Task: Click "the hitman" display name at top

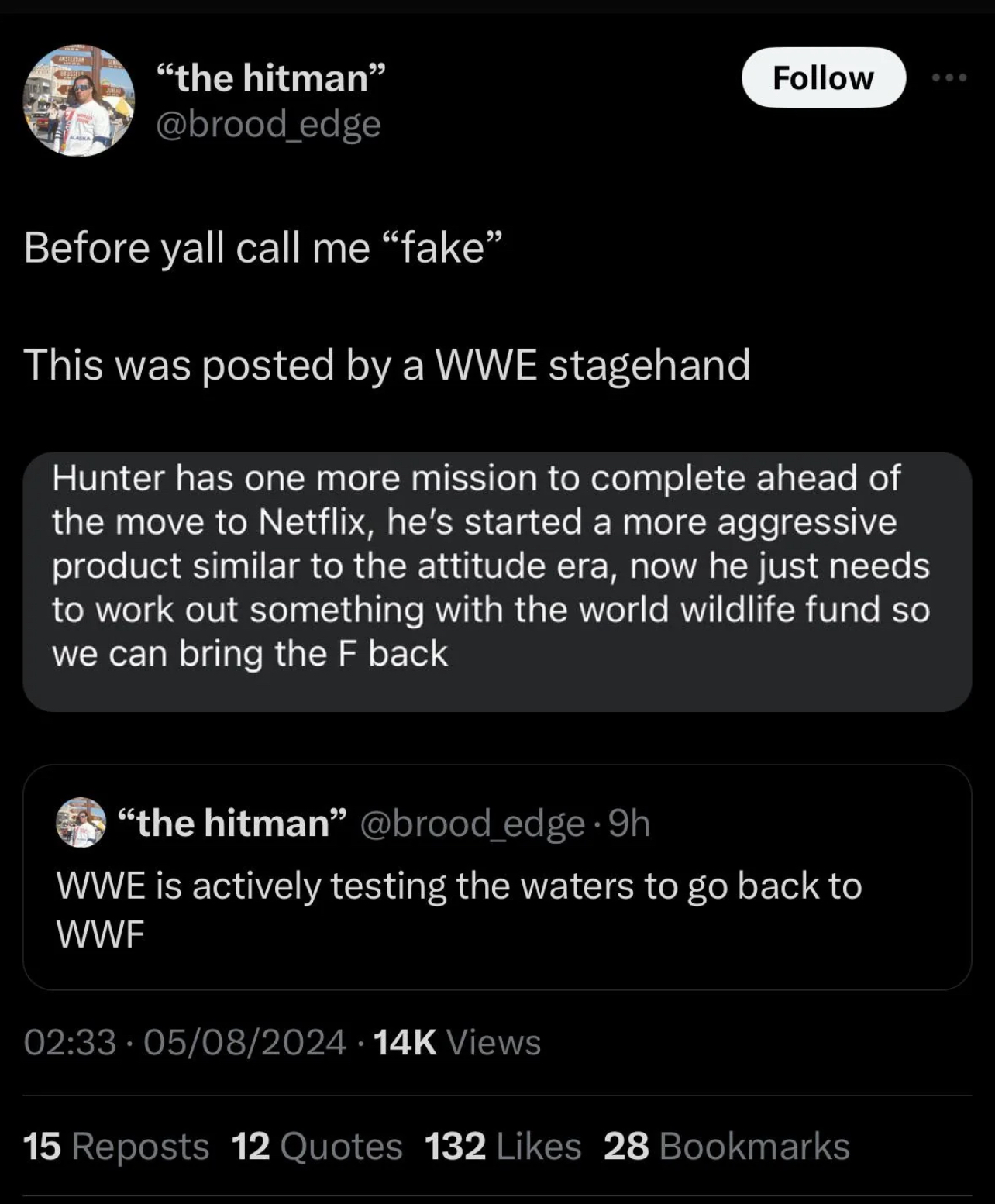Action: [270, 77]
